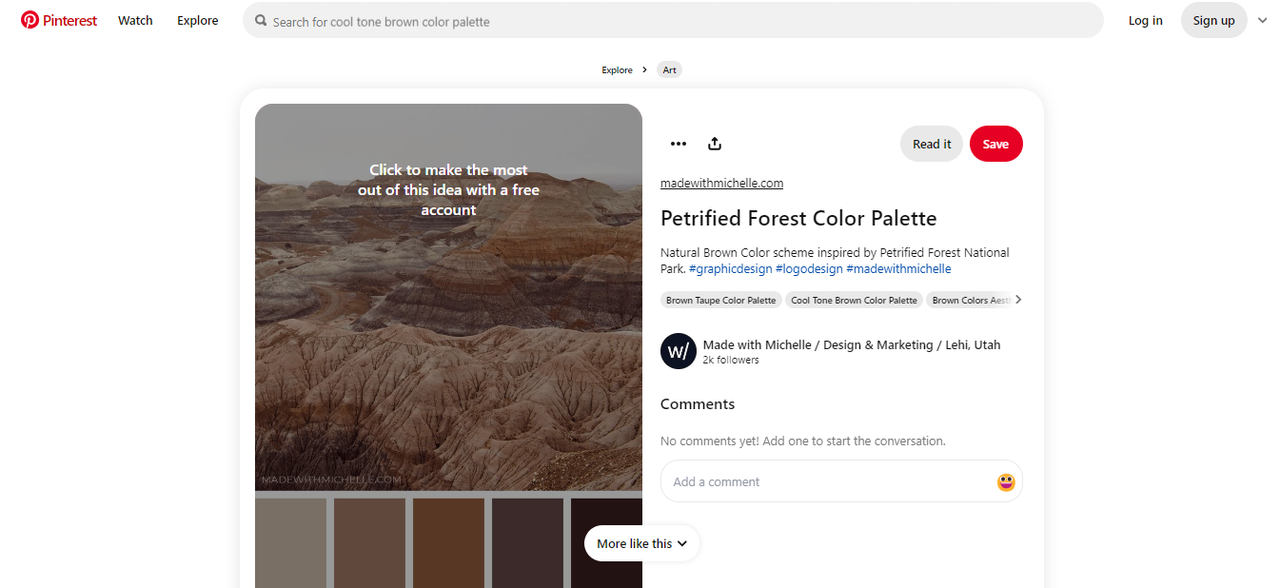Select the No comments yet message
This screenshot has width=1280, height=588.
803,441
